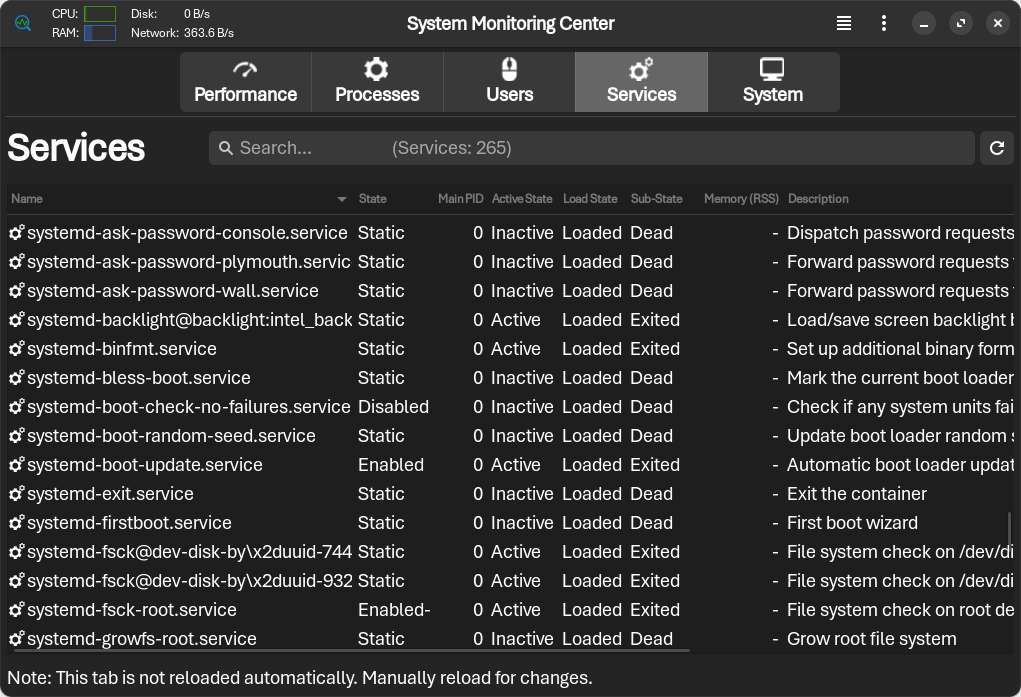Select the systemd-firstboot.service row

point(130,523)
